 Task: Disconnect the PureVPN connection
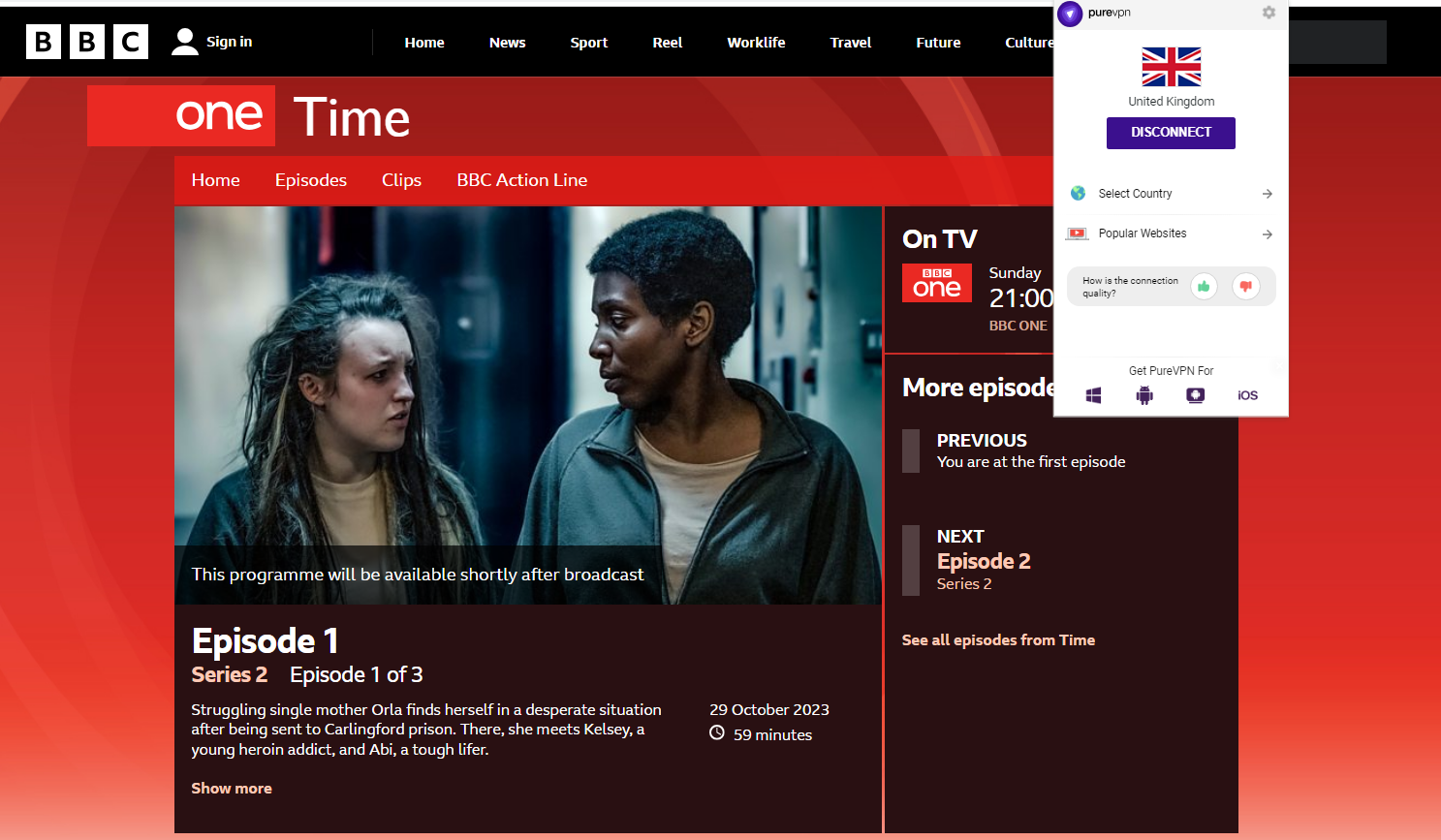tap(1171, 133)
